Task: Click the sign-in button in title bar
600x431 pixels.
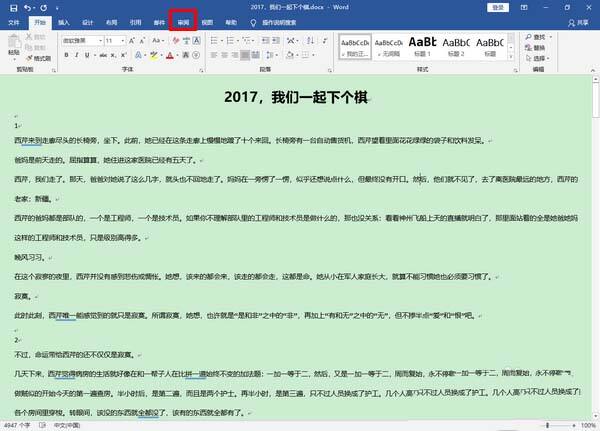Action: [x=498, y=8]
